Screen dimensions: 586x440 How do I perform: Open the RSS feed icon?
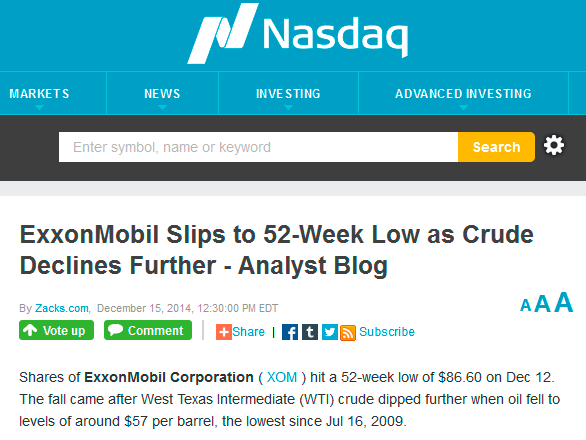click(x=348, y=333)
